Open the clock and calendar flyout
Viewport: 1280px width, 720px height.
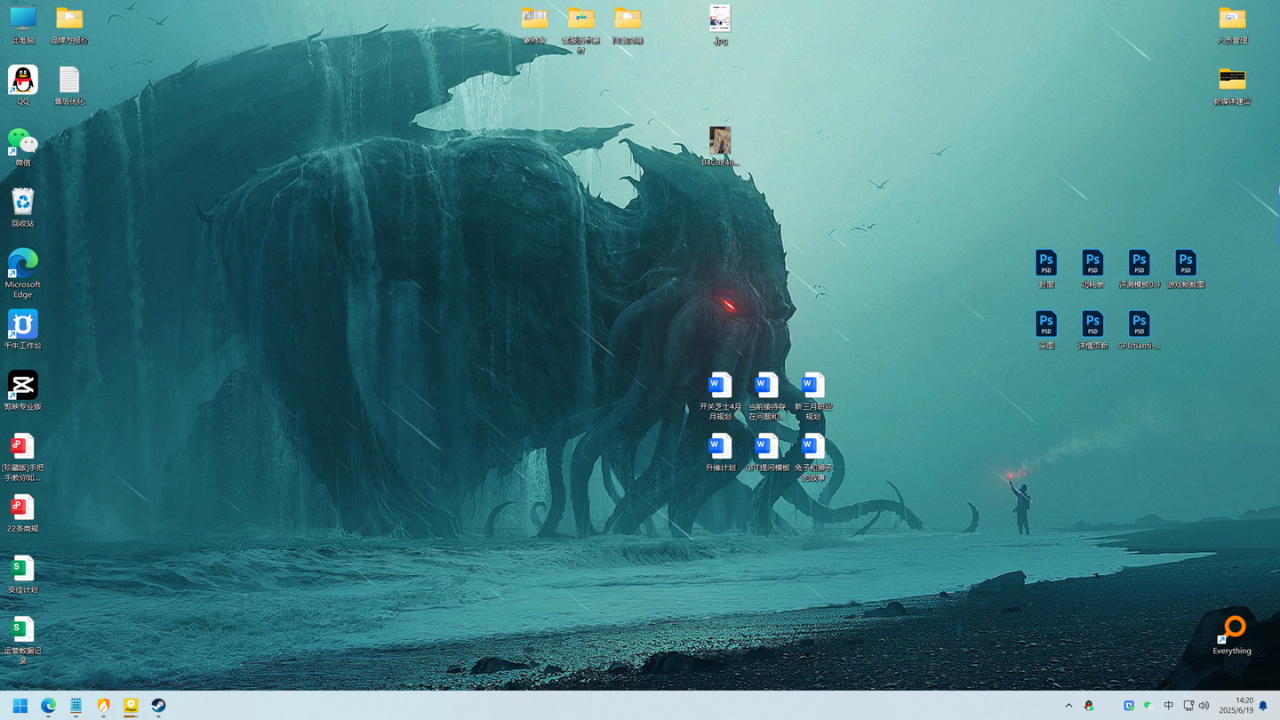(1237, 705)
